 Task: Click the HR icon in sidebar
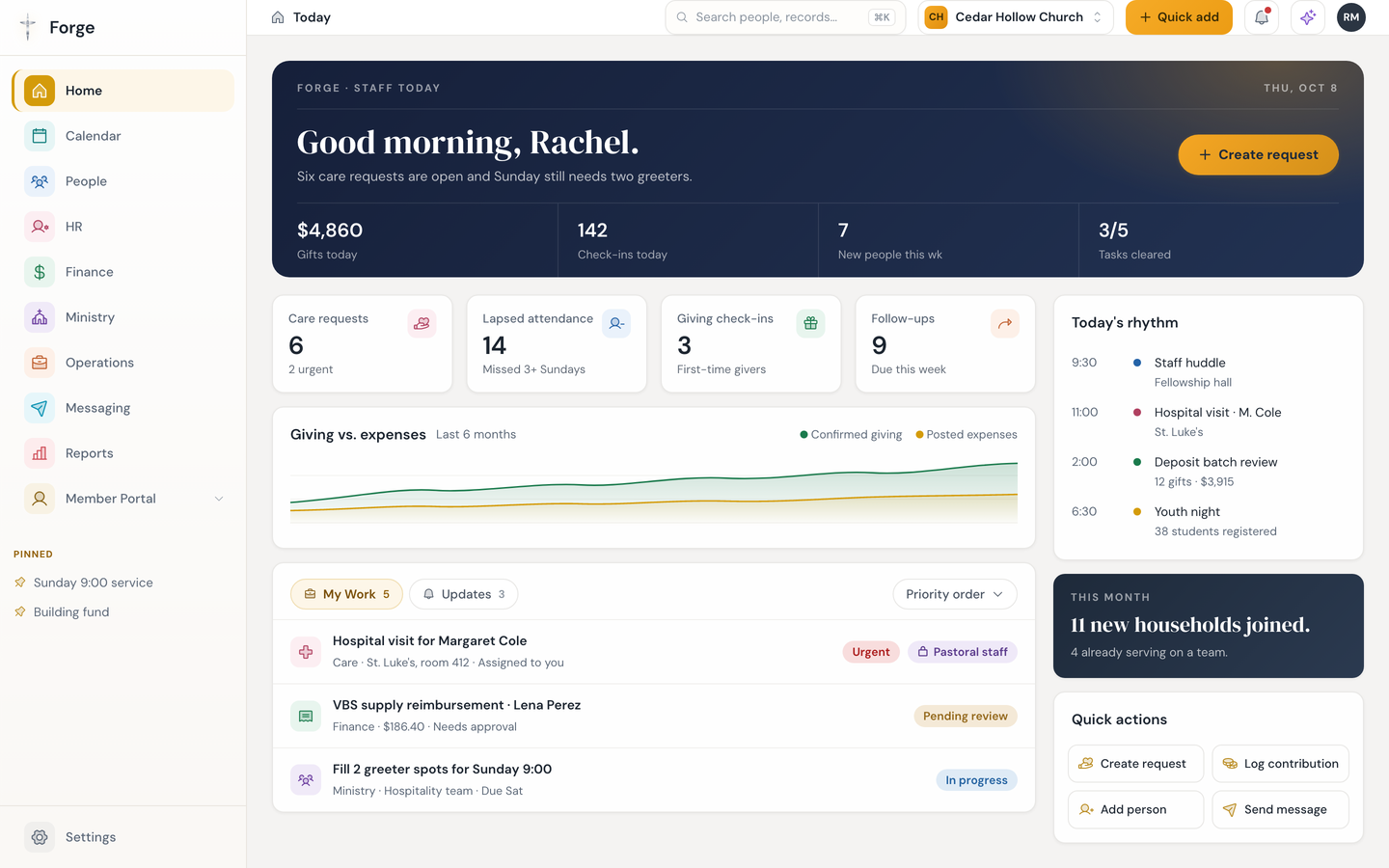(x=40, y=227)
